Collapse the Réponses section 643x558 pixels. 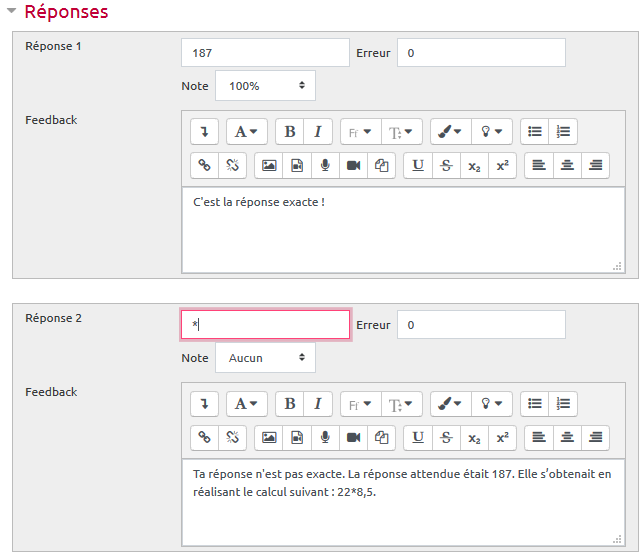(11, 12)
